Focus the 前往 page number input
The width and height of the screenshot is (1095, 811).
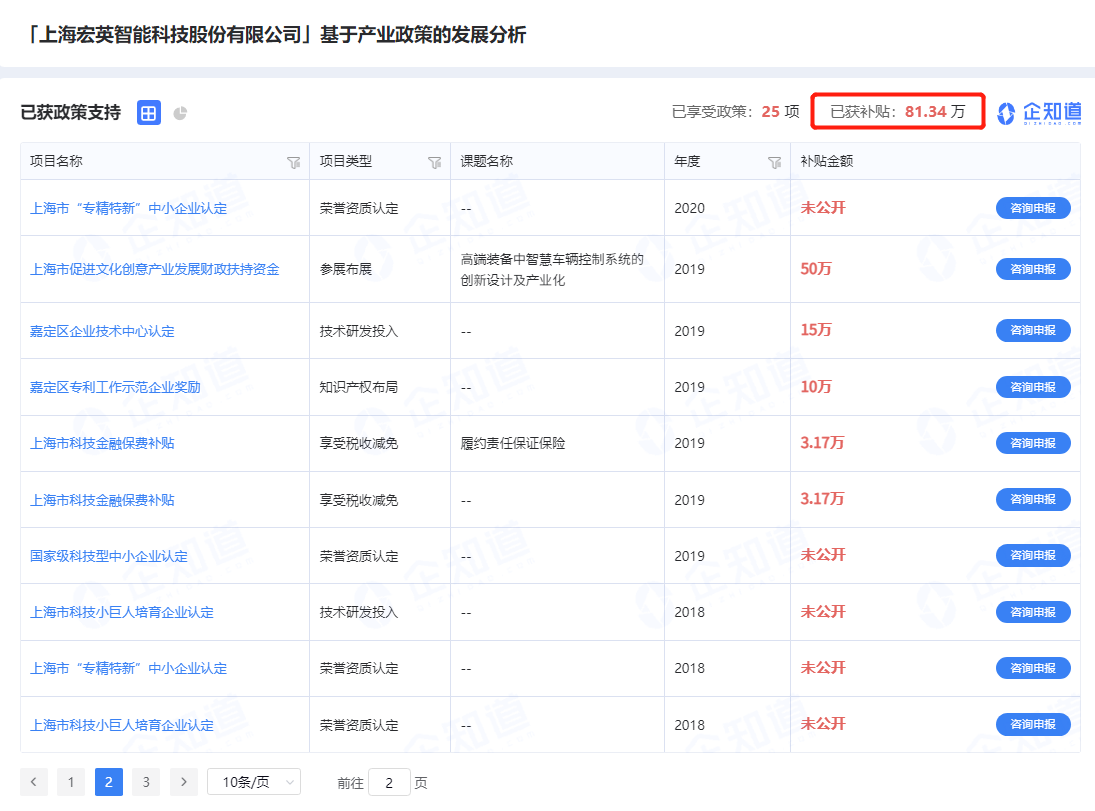pos(389,782)
